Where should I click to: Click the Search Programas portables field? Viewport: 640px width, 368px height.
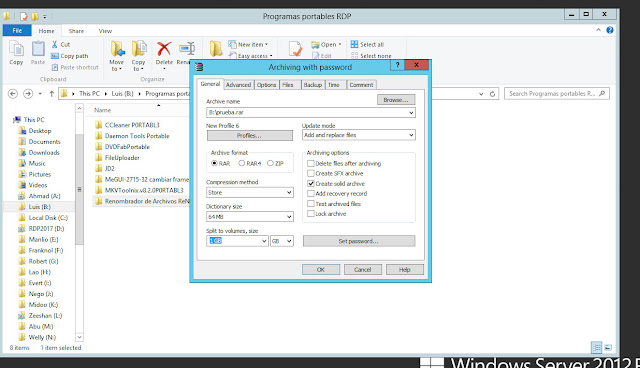pyautogui.click(x=557, y=94)
